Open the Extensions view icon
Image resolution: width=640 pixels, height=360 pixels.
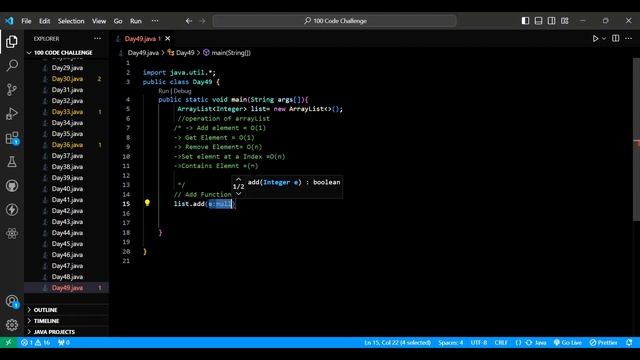(x=12, y=138)
